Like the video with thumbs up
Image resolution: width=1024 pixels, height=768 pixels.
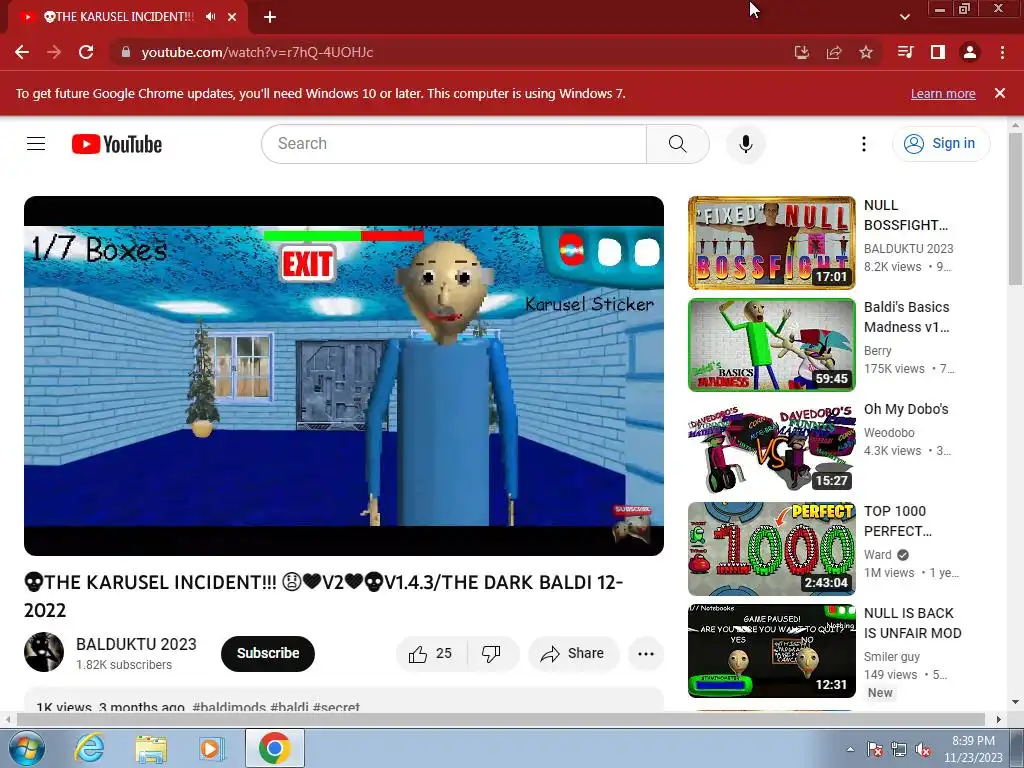(430, 653)
